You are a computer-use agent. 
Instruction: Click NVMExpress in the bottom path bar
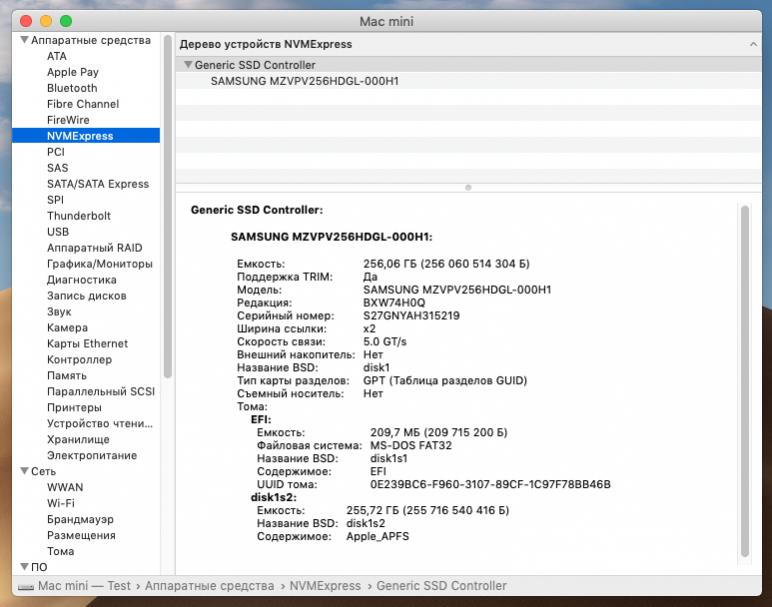(326, 586)
